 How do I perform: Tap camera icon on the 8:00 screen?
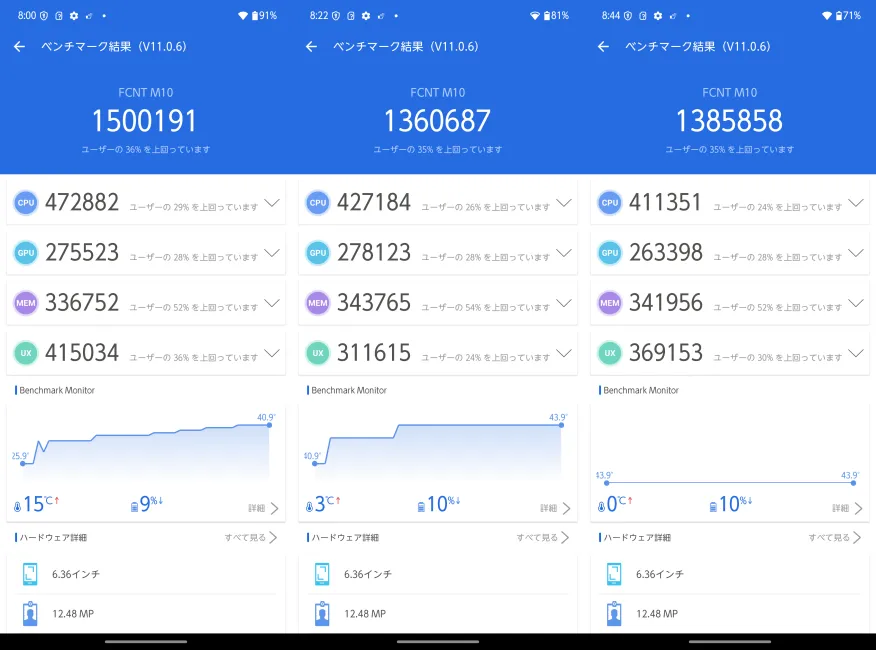[x=30, y=614]
